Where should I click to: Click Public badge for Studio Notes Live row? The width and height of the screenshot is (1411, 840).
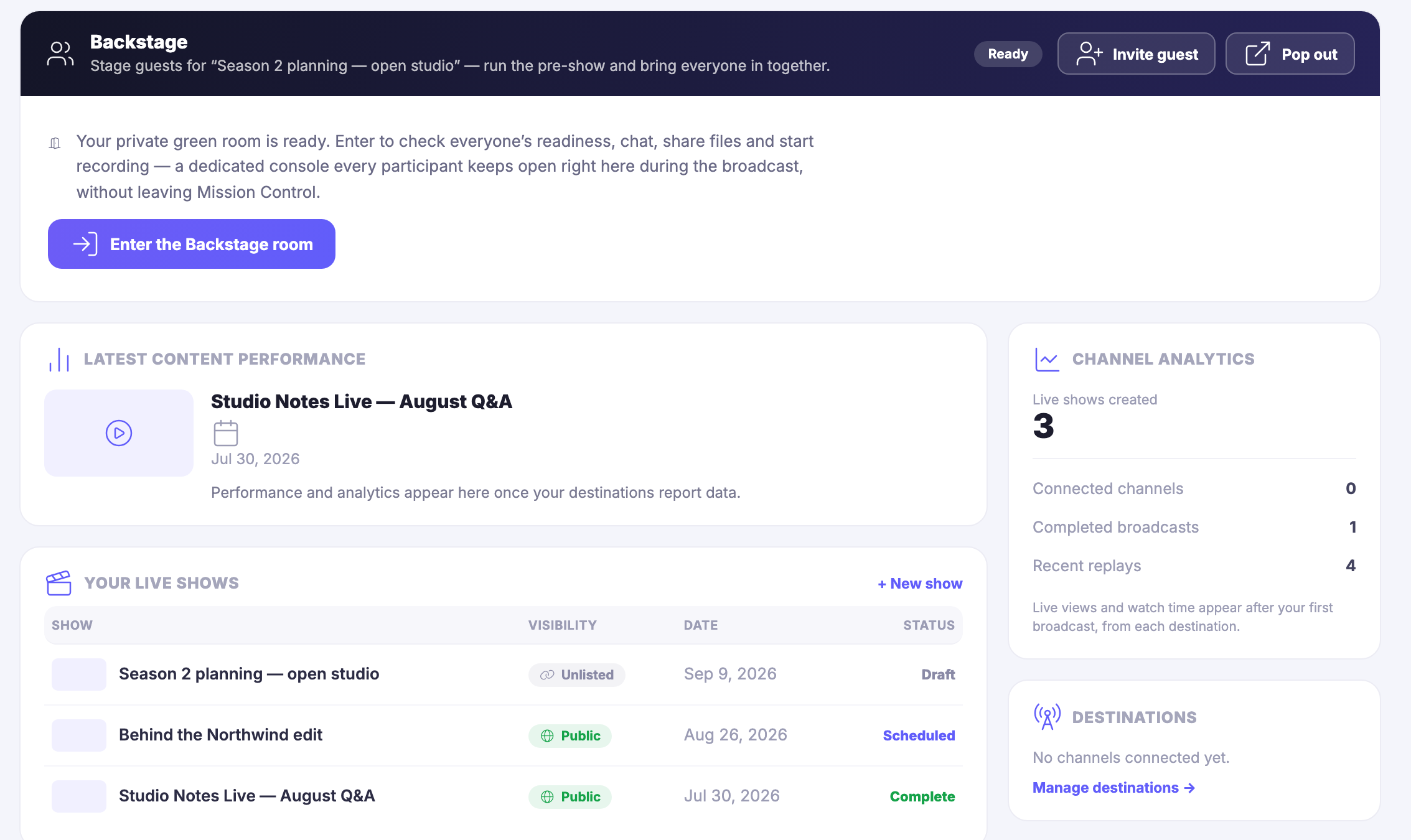pyautogui.click(x=570, y=796)
